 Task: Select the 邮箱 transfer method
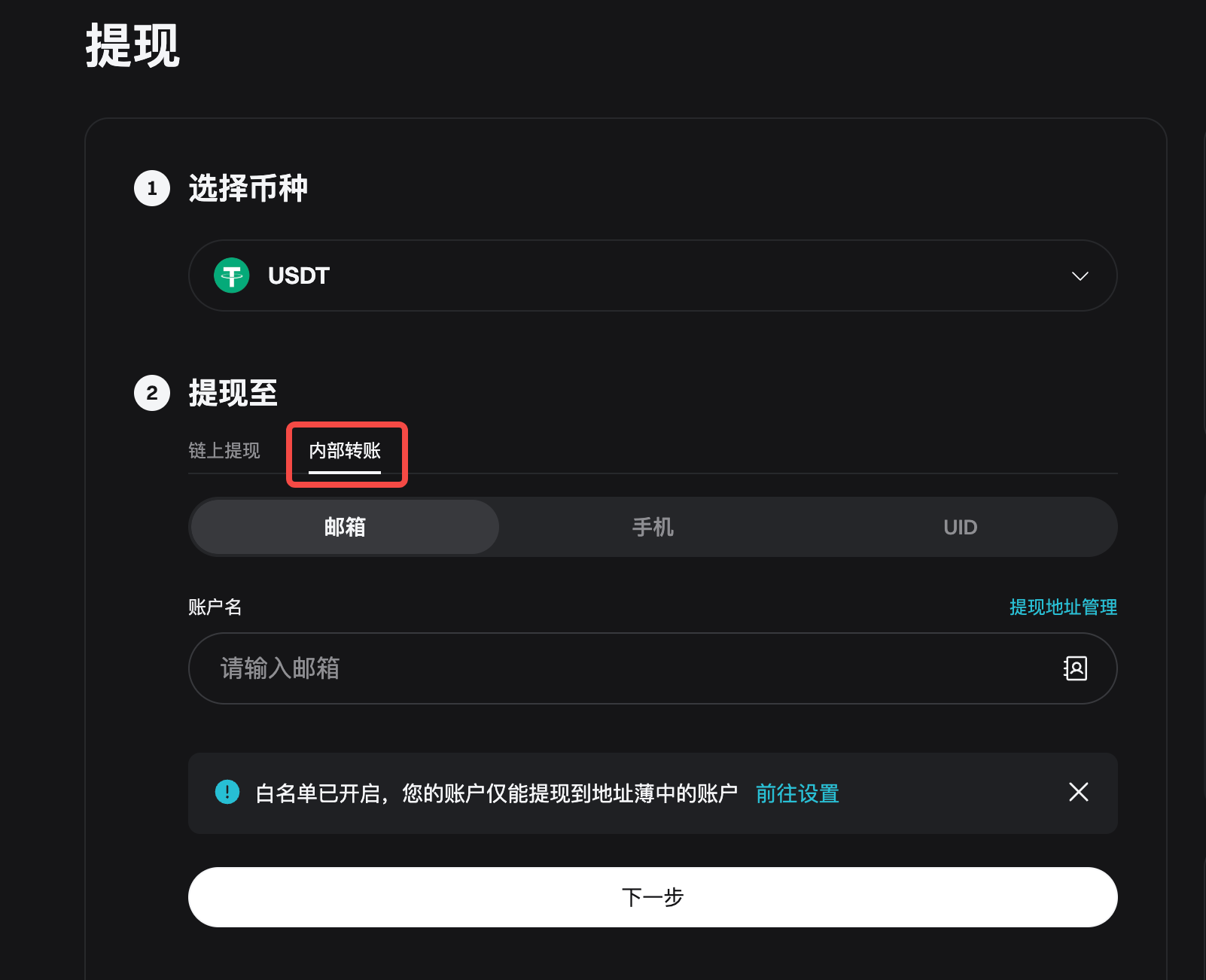point(344,527)
